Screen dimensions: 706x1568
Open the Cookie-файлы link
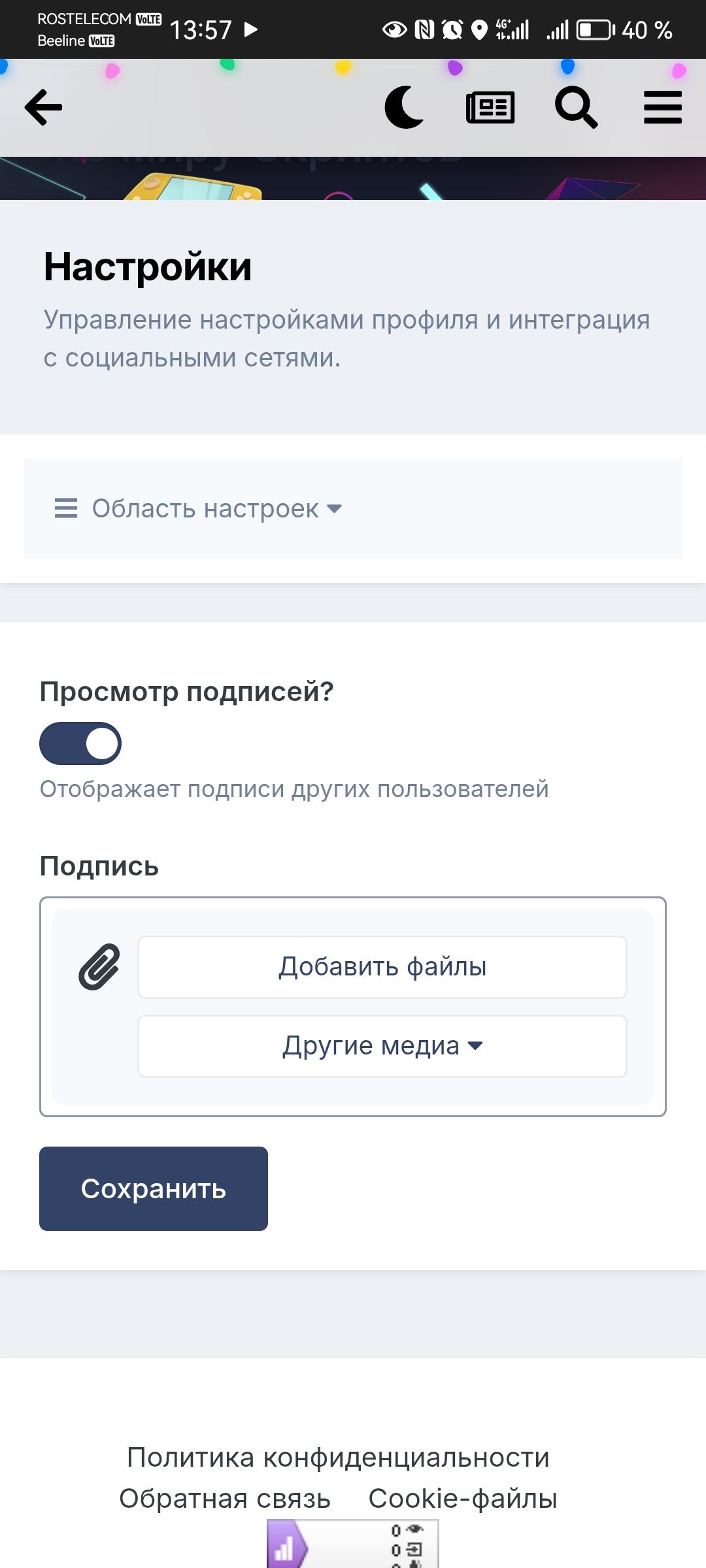(463, 1499)
